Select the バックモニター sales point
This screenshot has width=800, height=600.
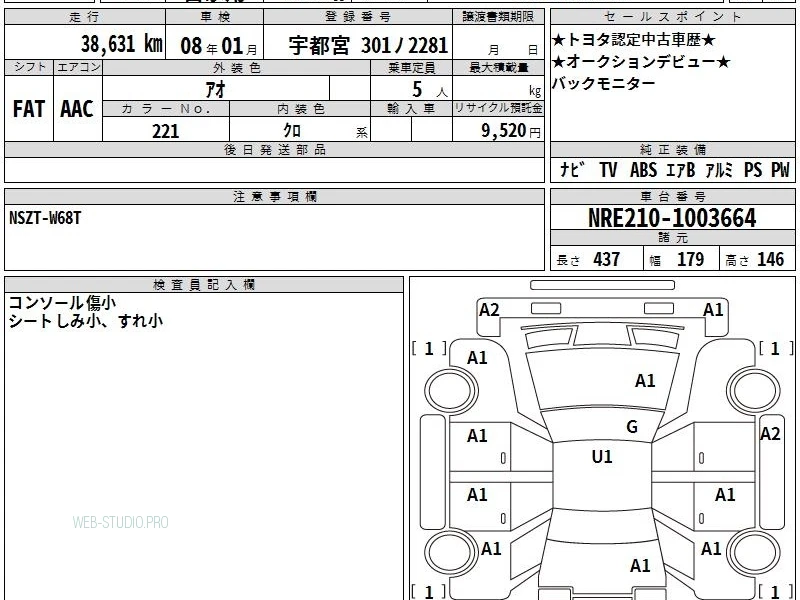[604, 83]
